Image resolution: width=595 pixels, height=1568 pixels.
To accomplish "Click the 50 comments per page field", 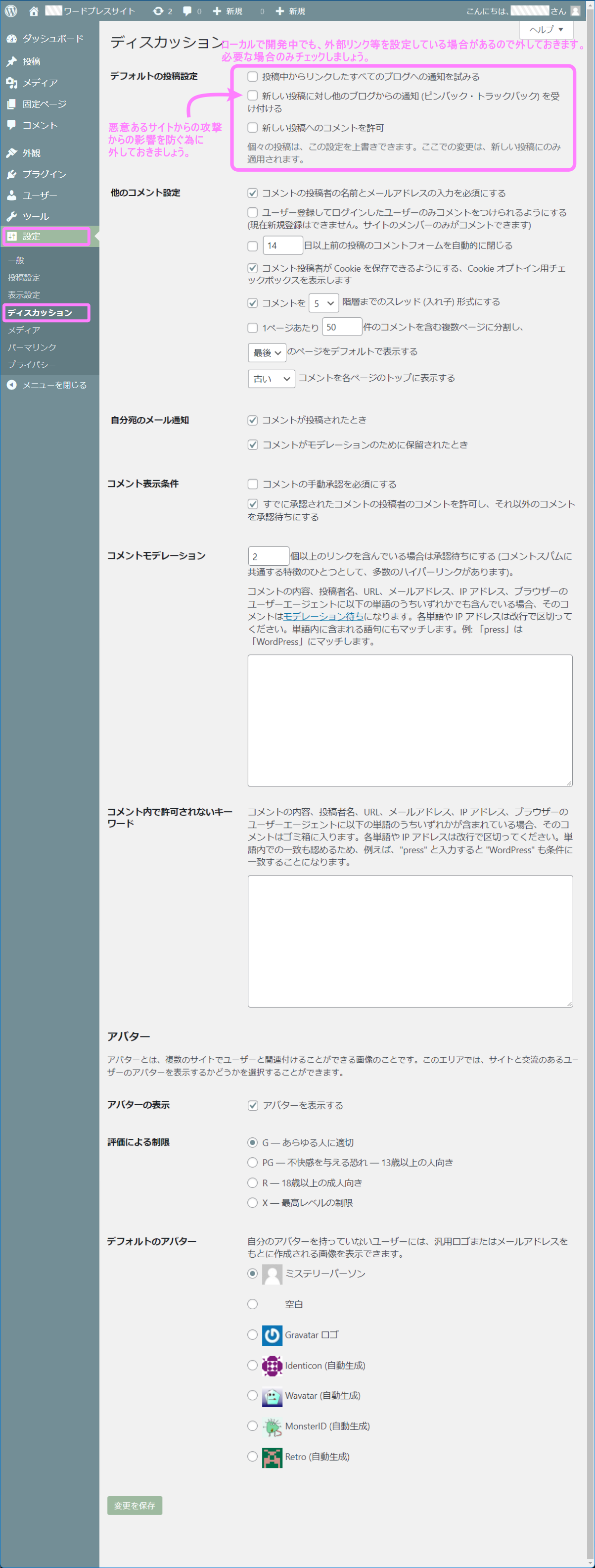I will tap(342, 327).
